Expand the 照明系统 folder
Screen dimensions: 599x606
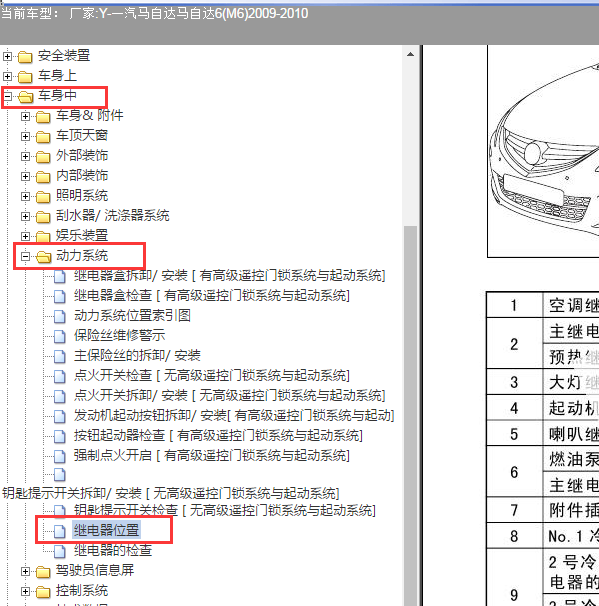click(26, 196)
